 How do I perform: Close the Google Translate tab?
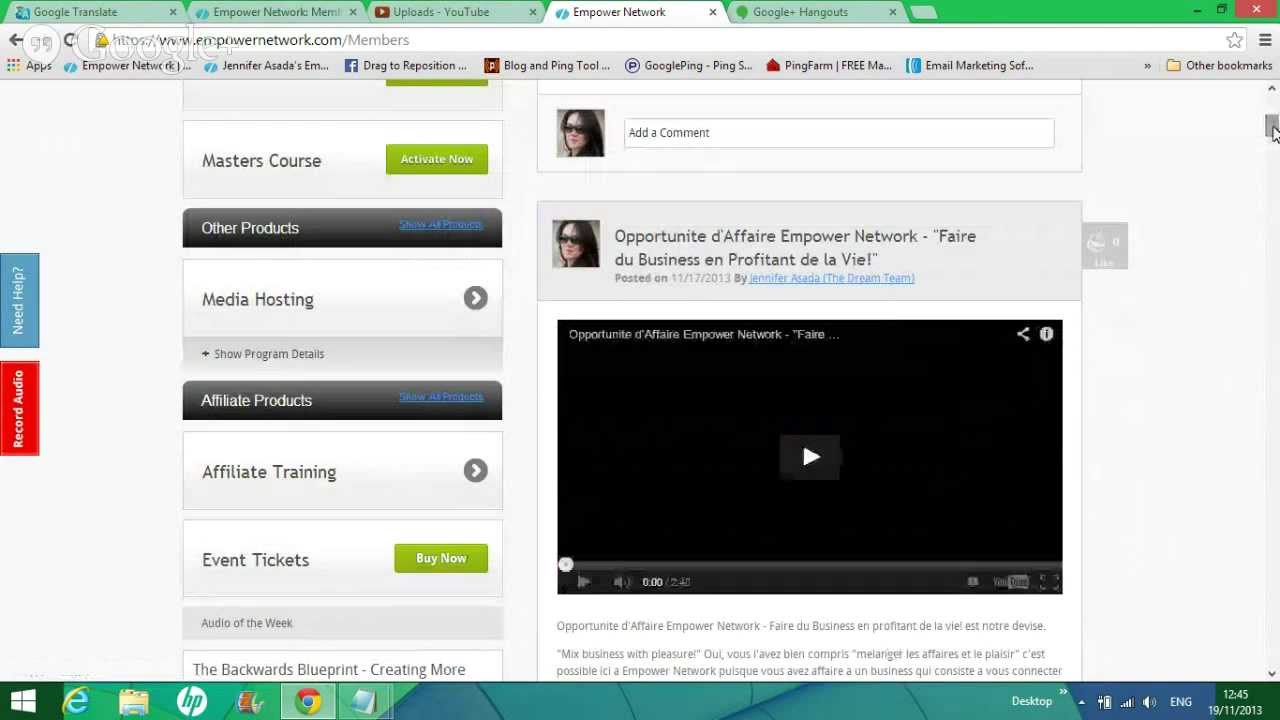[173, 12]
